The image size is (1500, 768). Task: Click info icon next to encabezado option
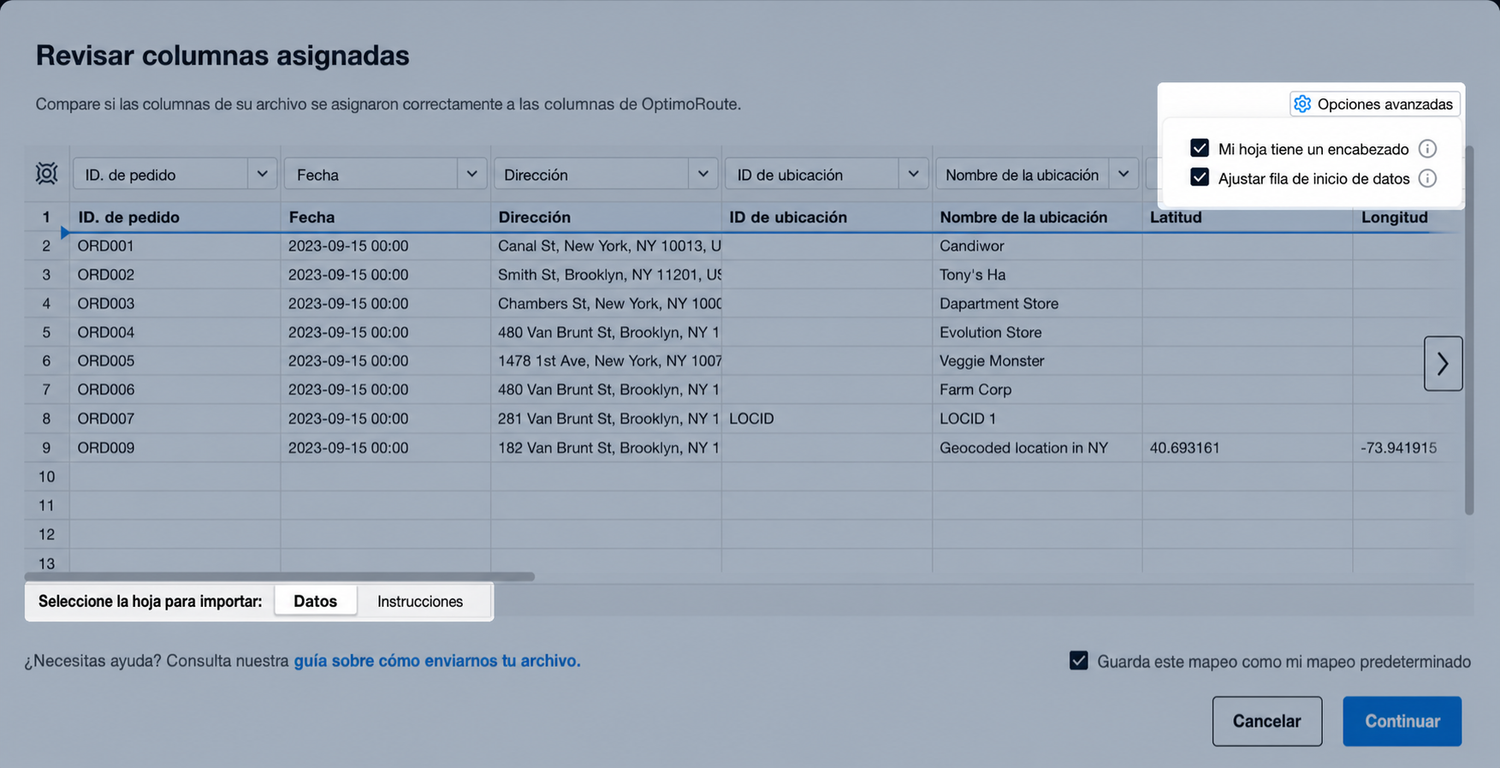pyautogui.click(x=1428, y=149)
